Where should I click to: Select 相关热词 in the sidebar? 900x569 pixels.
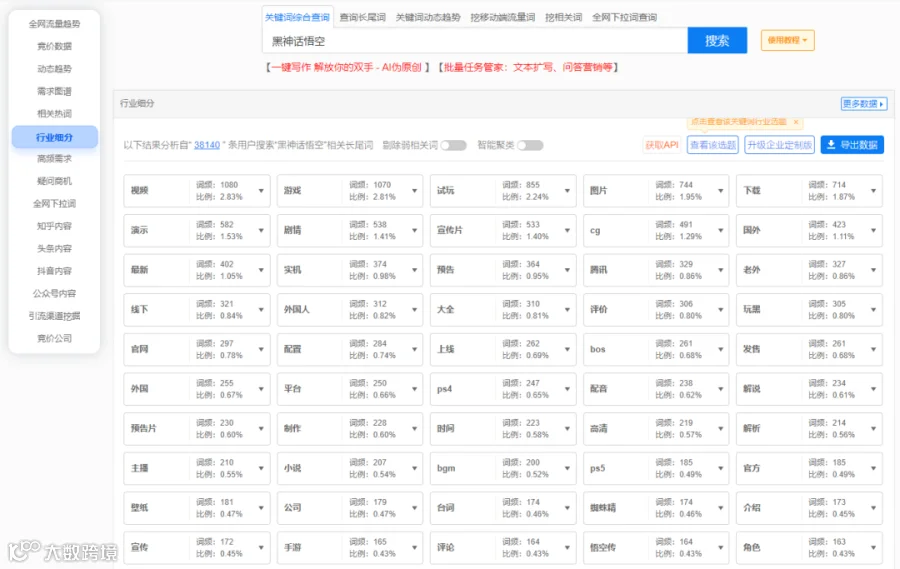point(55,114)
